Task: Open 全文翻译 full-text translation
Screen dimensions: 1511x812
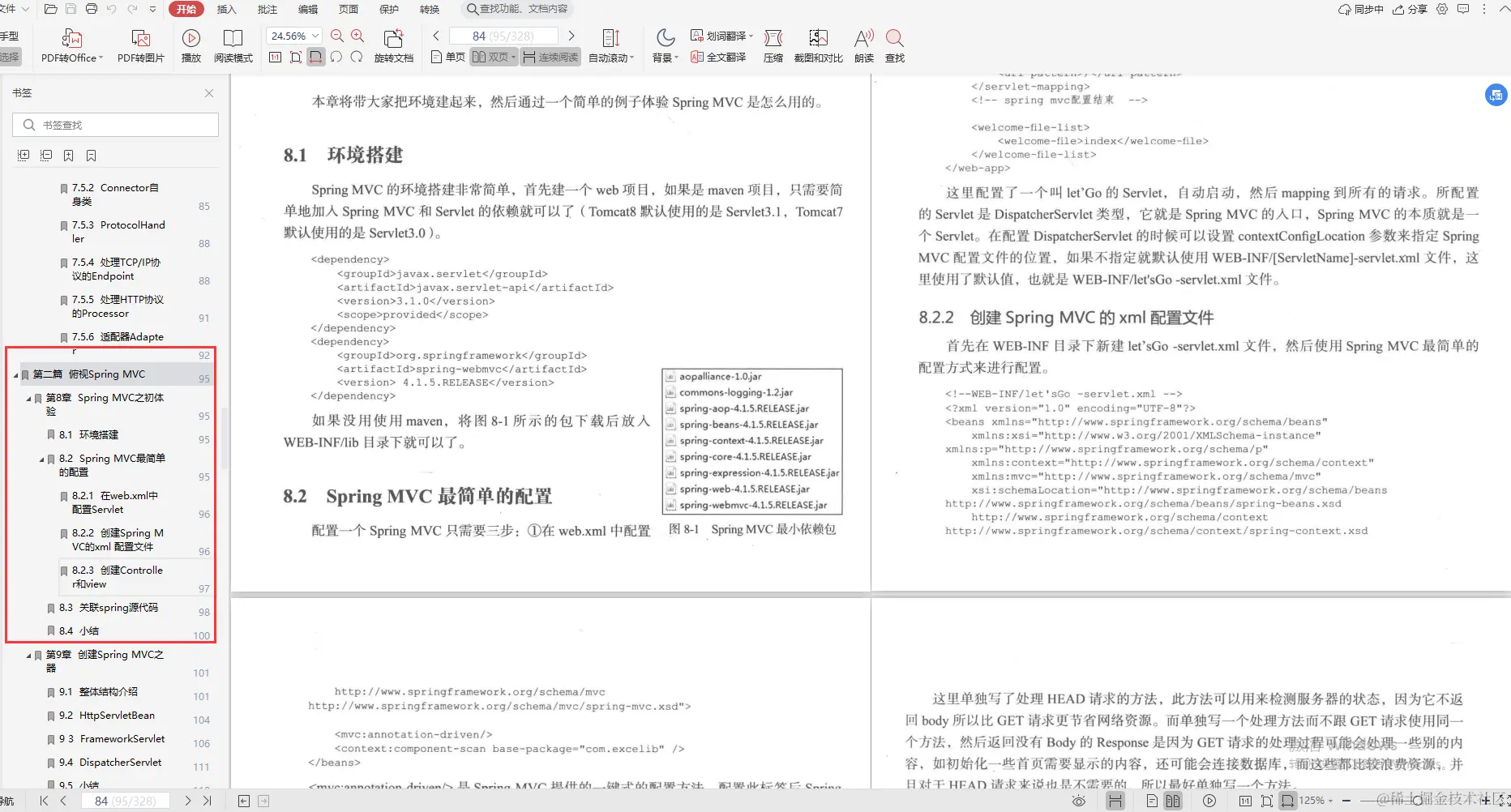Action: point(717,58)
